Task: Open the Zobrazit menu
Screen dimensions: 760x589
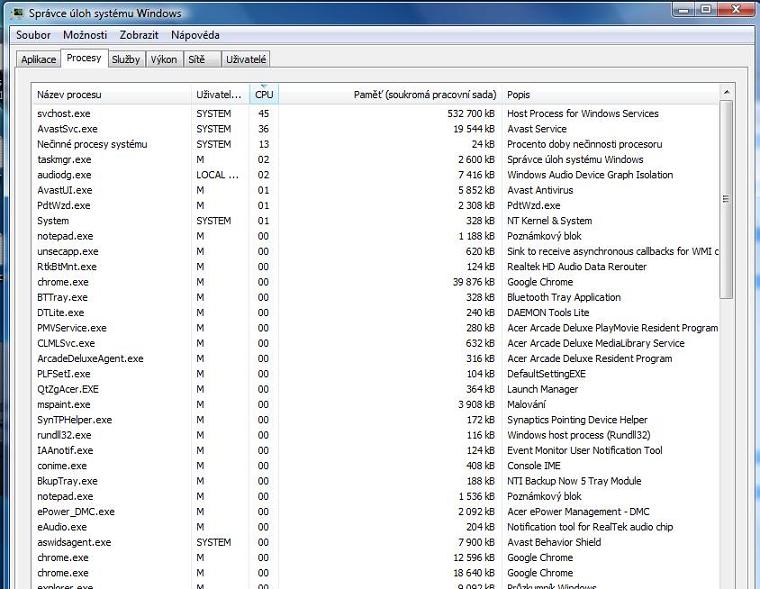Action: [x=139, y=35]
